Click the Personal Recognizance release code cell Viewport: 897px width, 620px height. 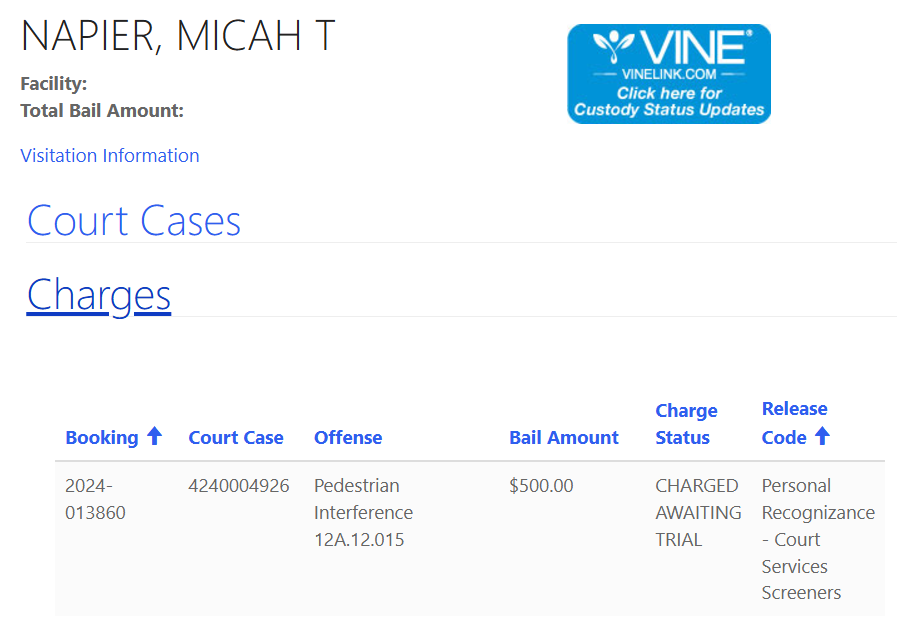[x=817, y=539]
